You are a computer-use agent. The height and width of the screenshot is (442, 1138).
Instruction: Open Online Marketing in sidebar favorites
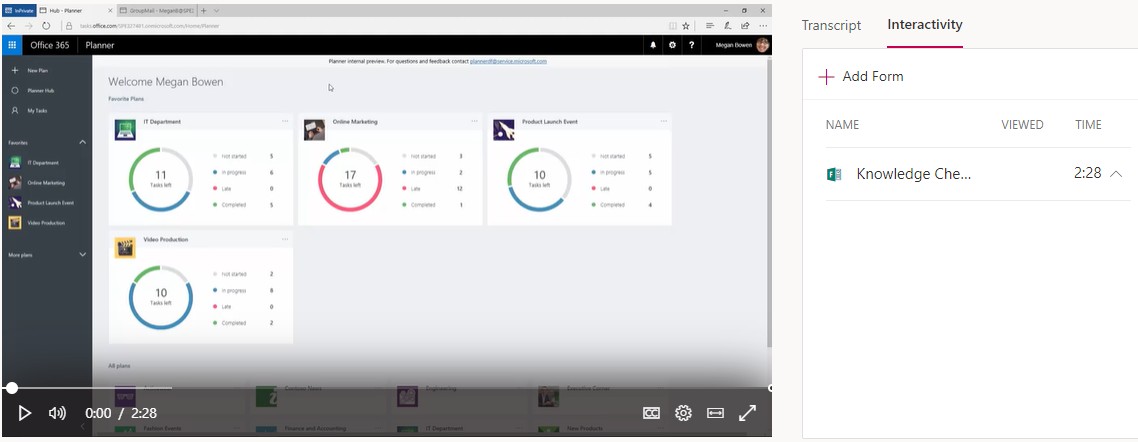[37, 183]
